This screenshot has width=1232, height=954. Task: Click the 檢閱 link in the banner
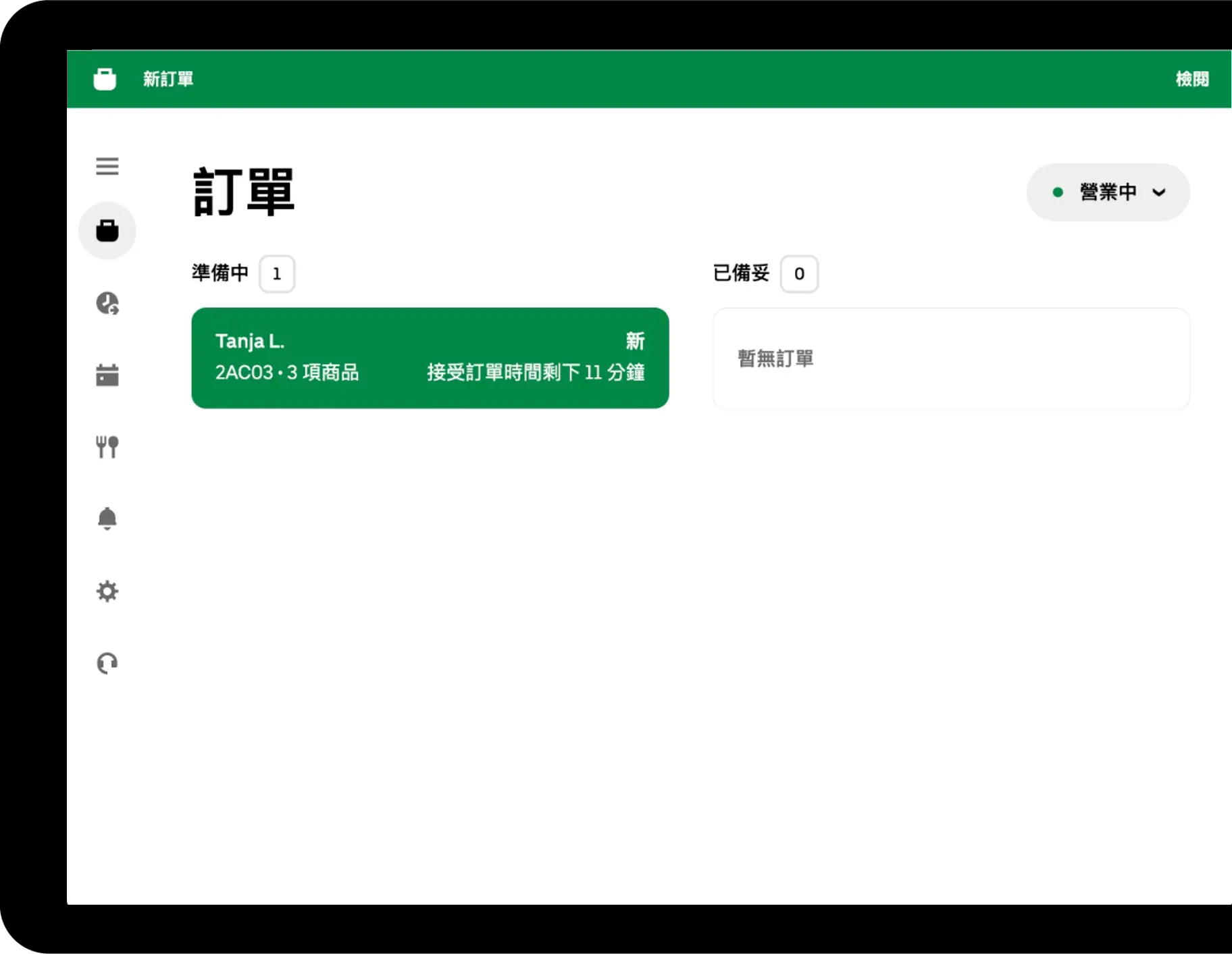click(1191, 79)
